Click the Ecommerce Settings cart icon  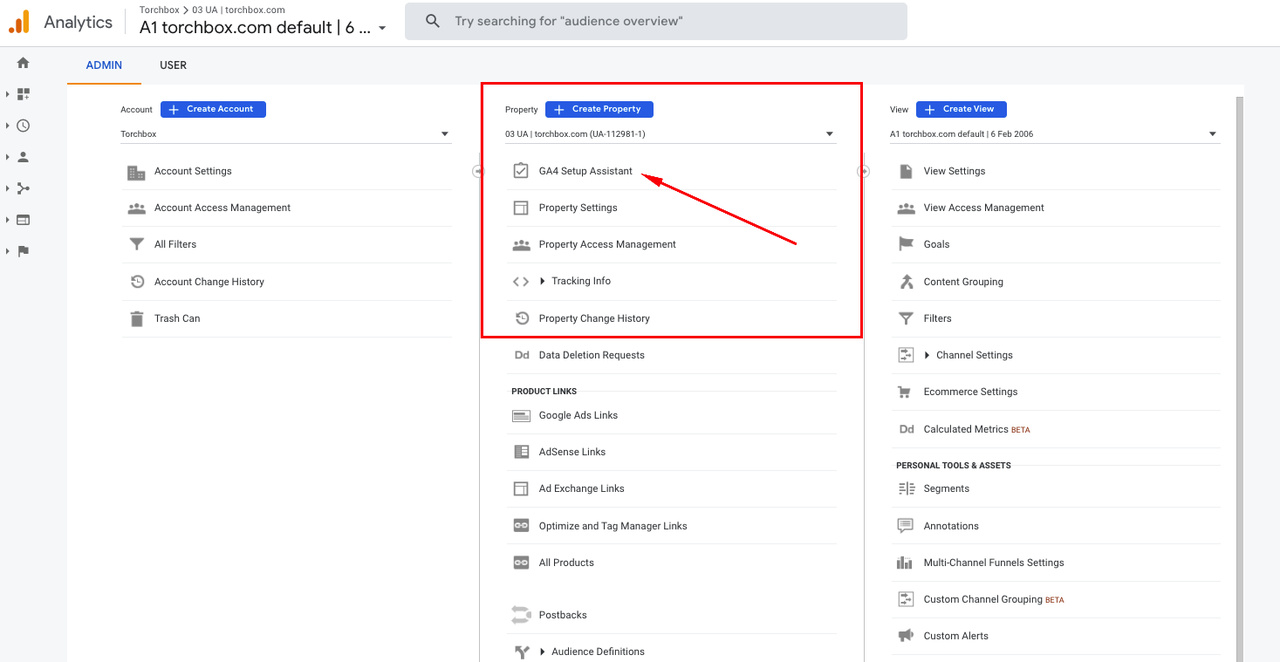tap(906, 392)
